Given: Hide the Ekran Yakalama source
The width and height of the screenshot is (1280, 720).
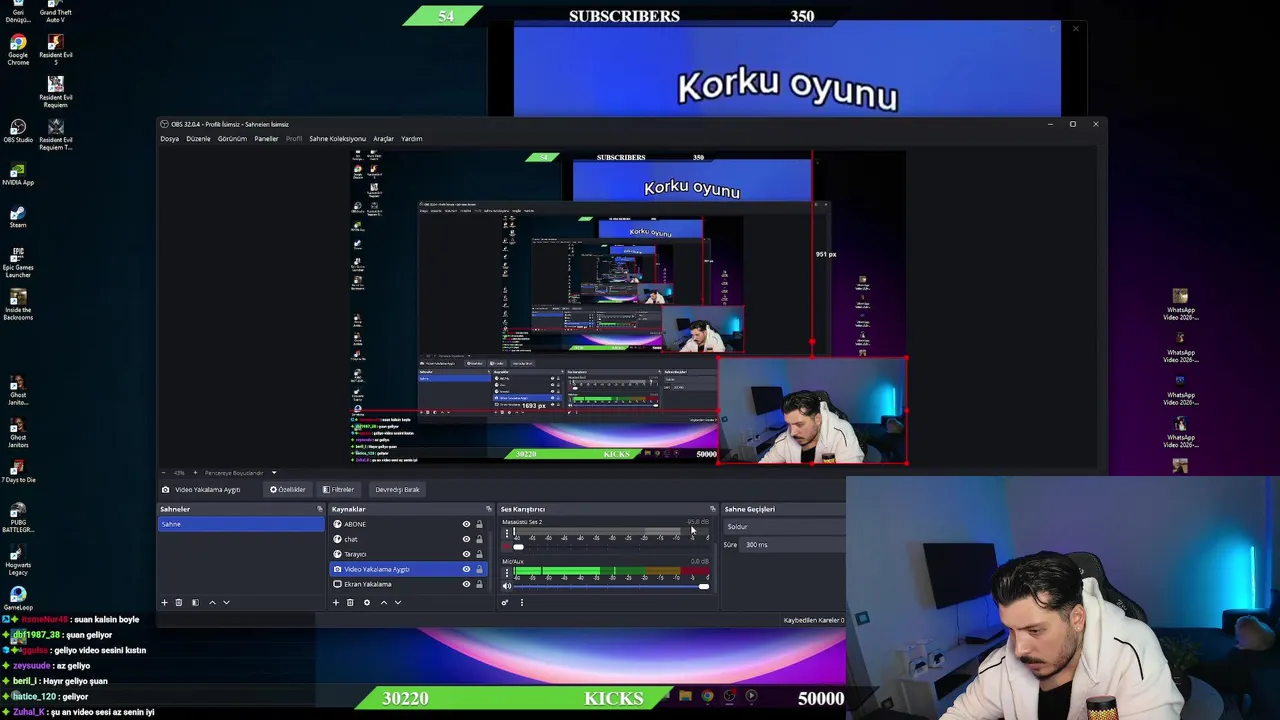Looking at the screenshot, I should click(x=466, y=584).
